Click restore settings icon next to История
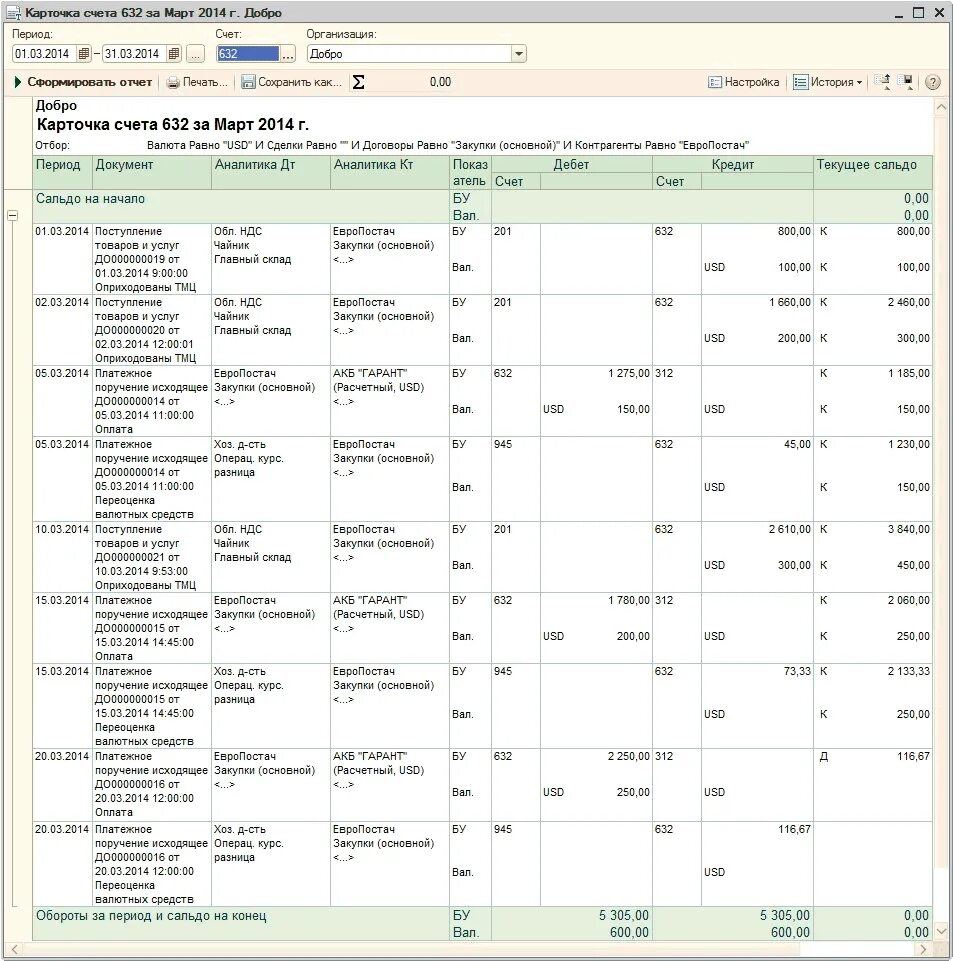 [x=883, y=82]
